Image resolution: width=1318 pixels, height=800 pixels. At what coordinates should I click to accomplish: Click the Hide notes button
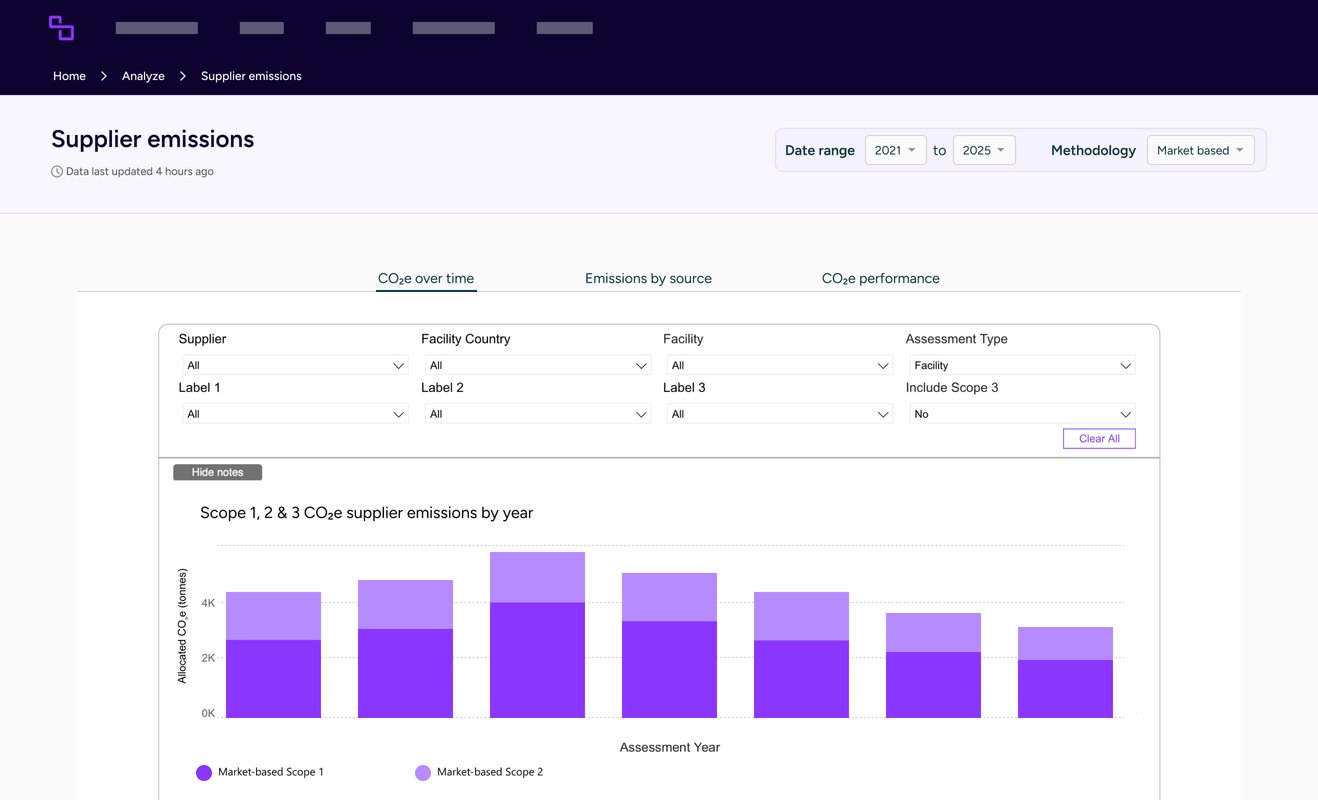coord(217,472)
